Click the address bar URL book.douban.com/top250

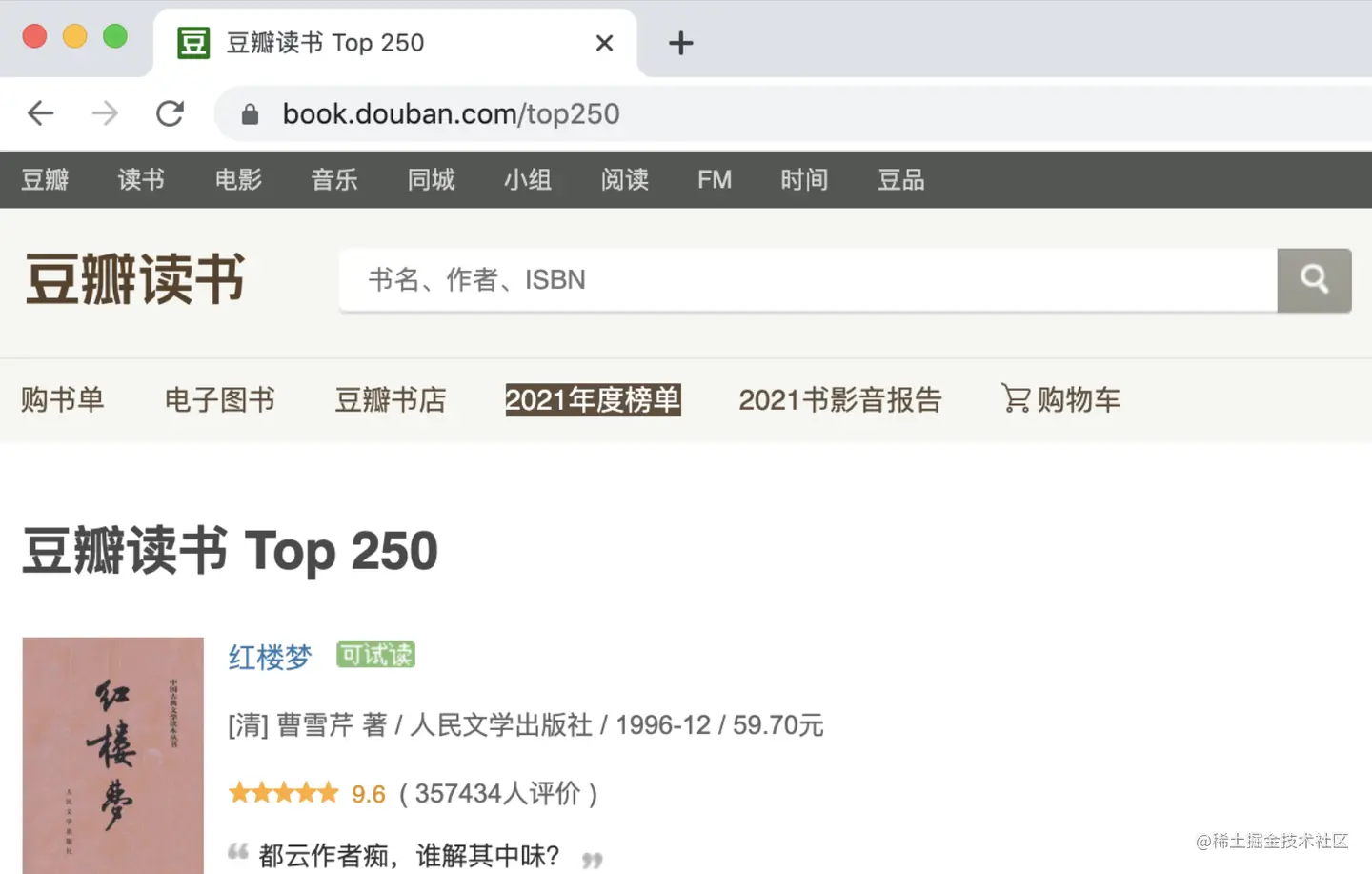pos(451,114)
